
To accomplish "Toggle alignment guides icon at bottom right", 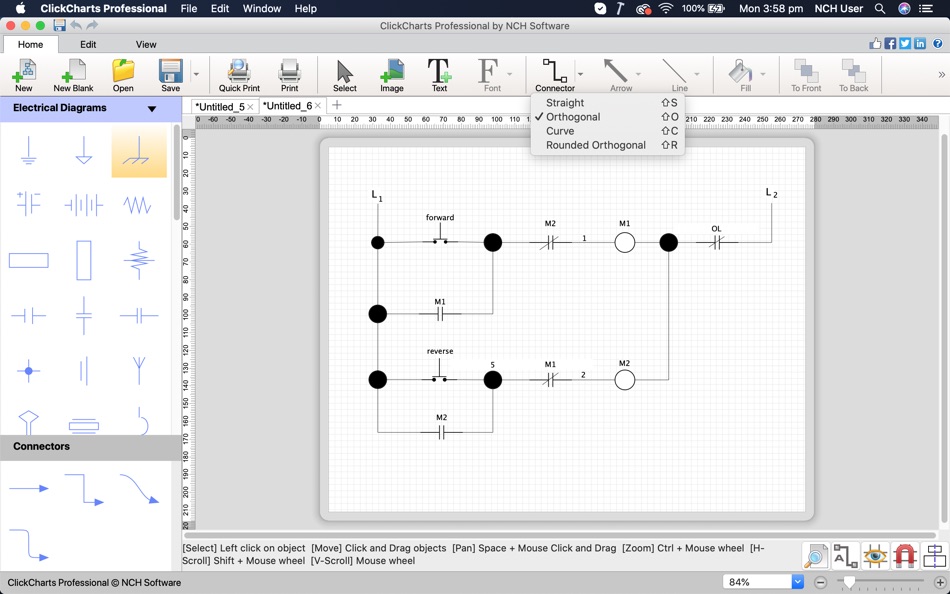I will tap(934, 556).
